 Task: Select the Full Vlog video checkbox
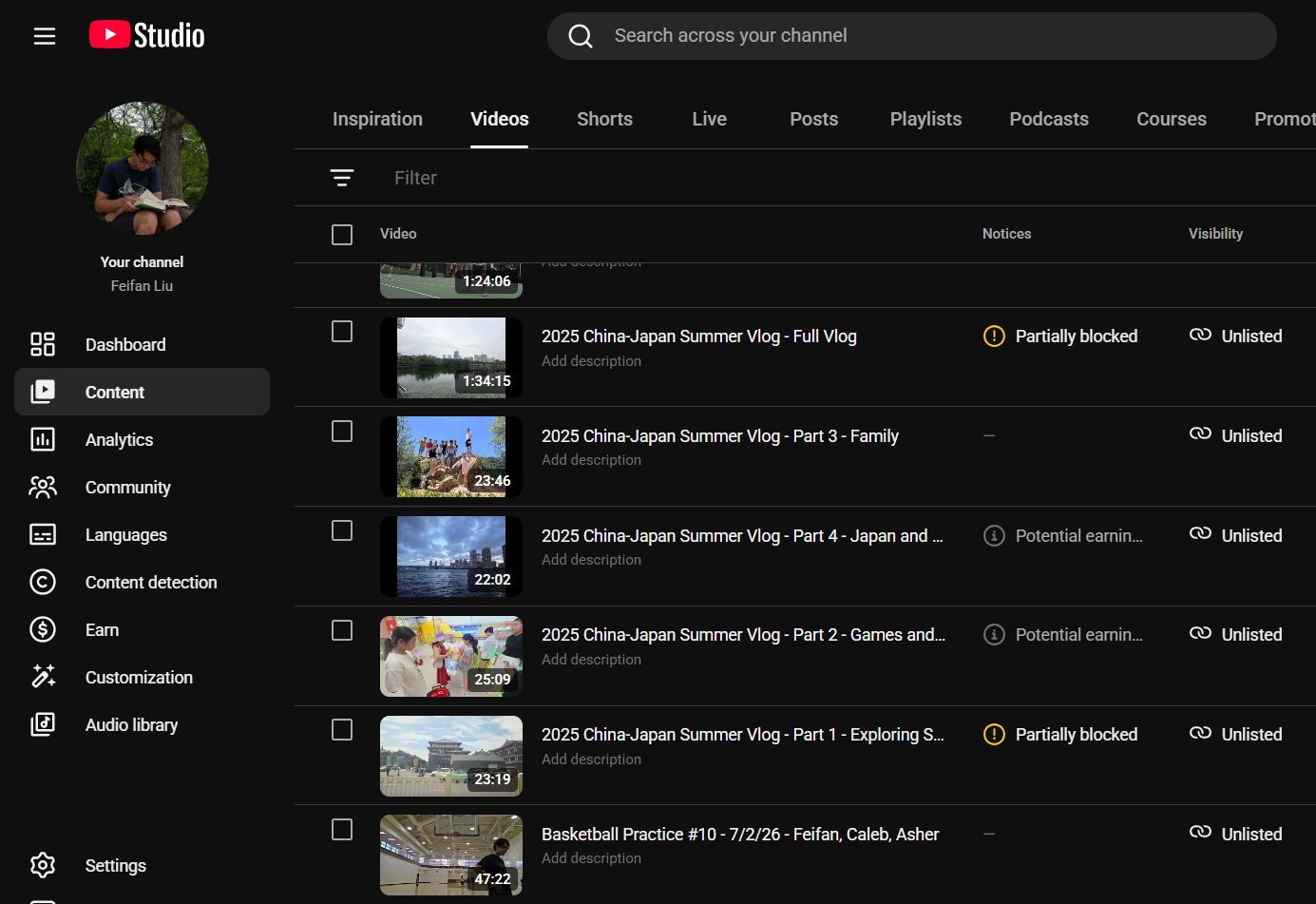342,332
